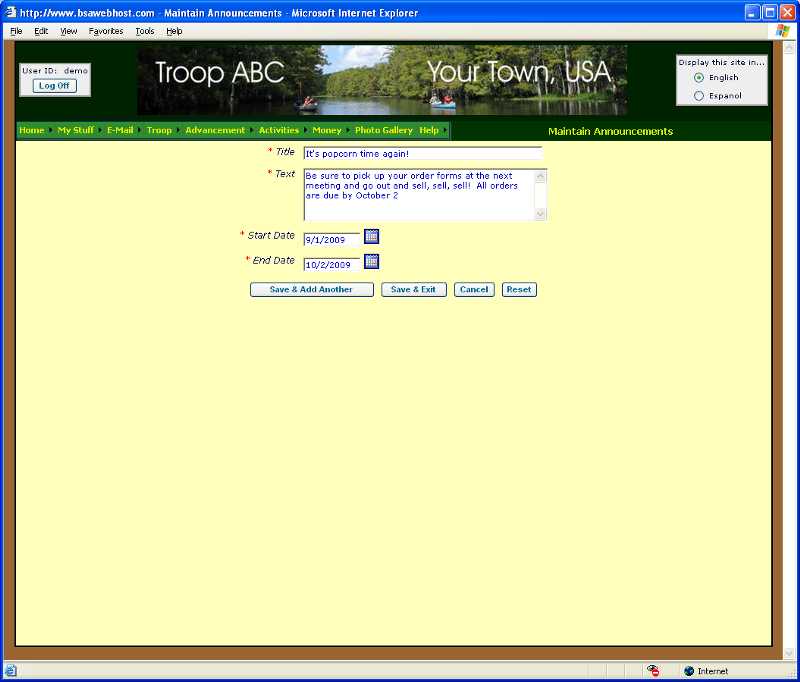
Task: Open the Help navigation menu on green bar
Action: [429, 131]
